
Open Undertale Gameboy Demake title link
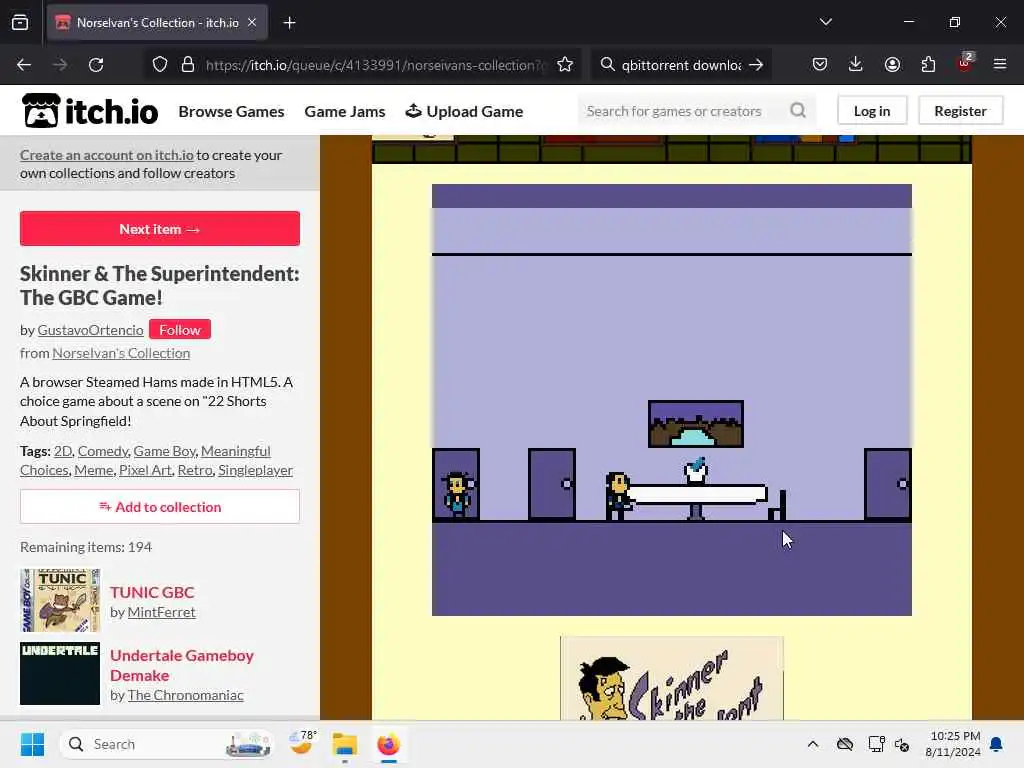pos(182,665)
